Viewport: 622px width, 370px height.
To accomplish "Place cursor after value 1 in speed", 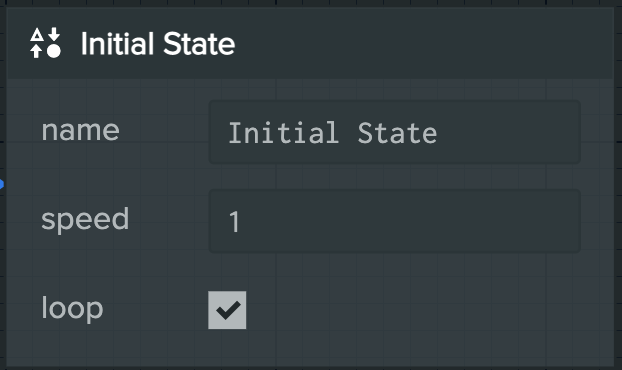I will point(240,221).
